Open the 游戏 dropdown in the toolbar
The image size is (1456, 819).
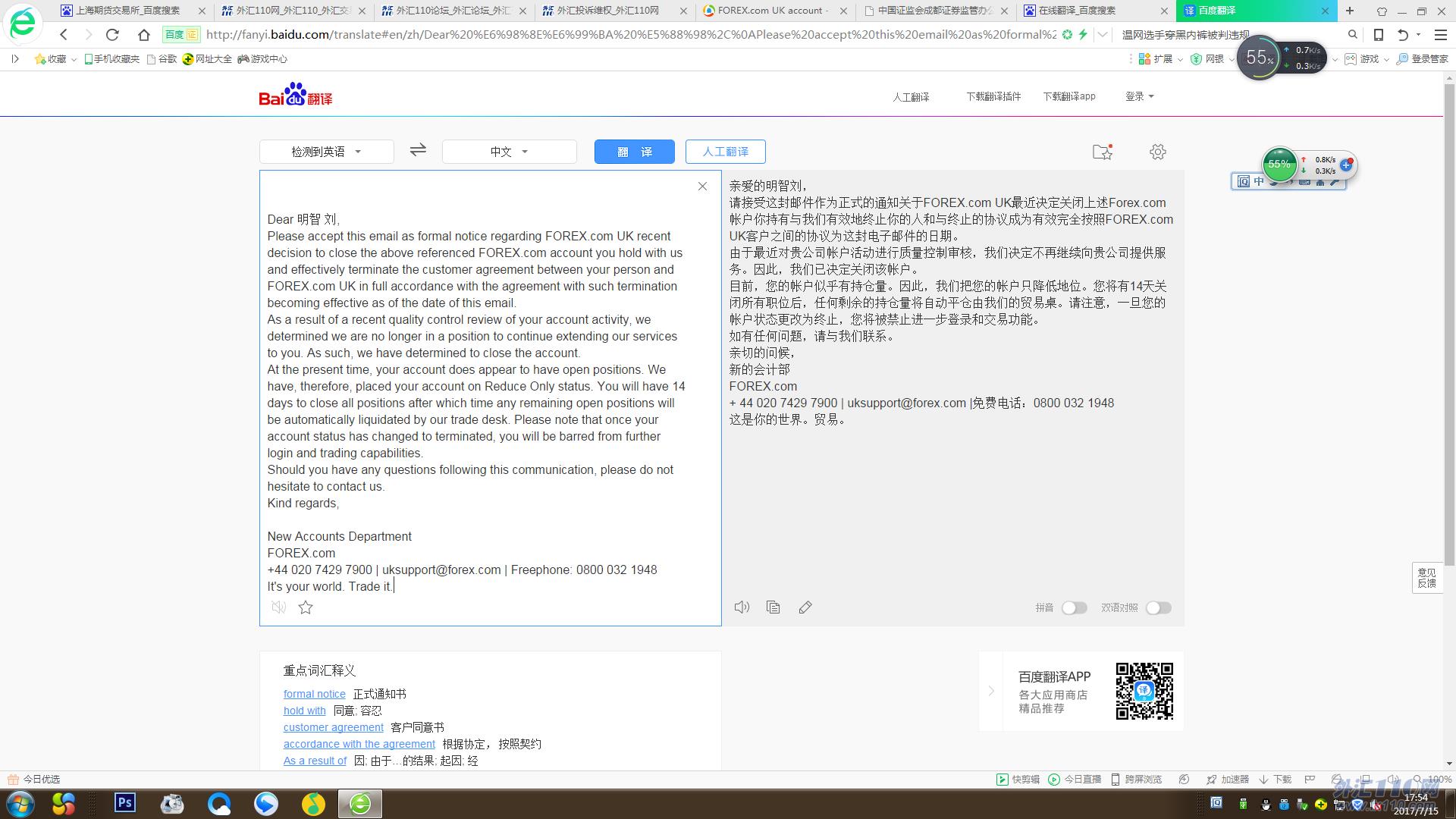[x=1367, y=58]
